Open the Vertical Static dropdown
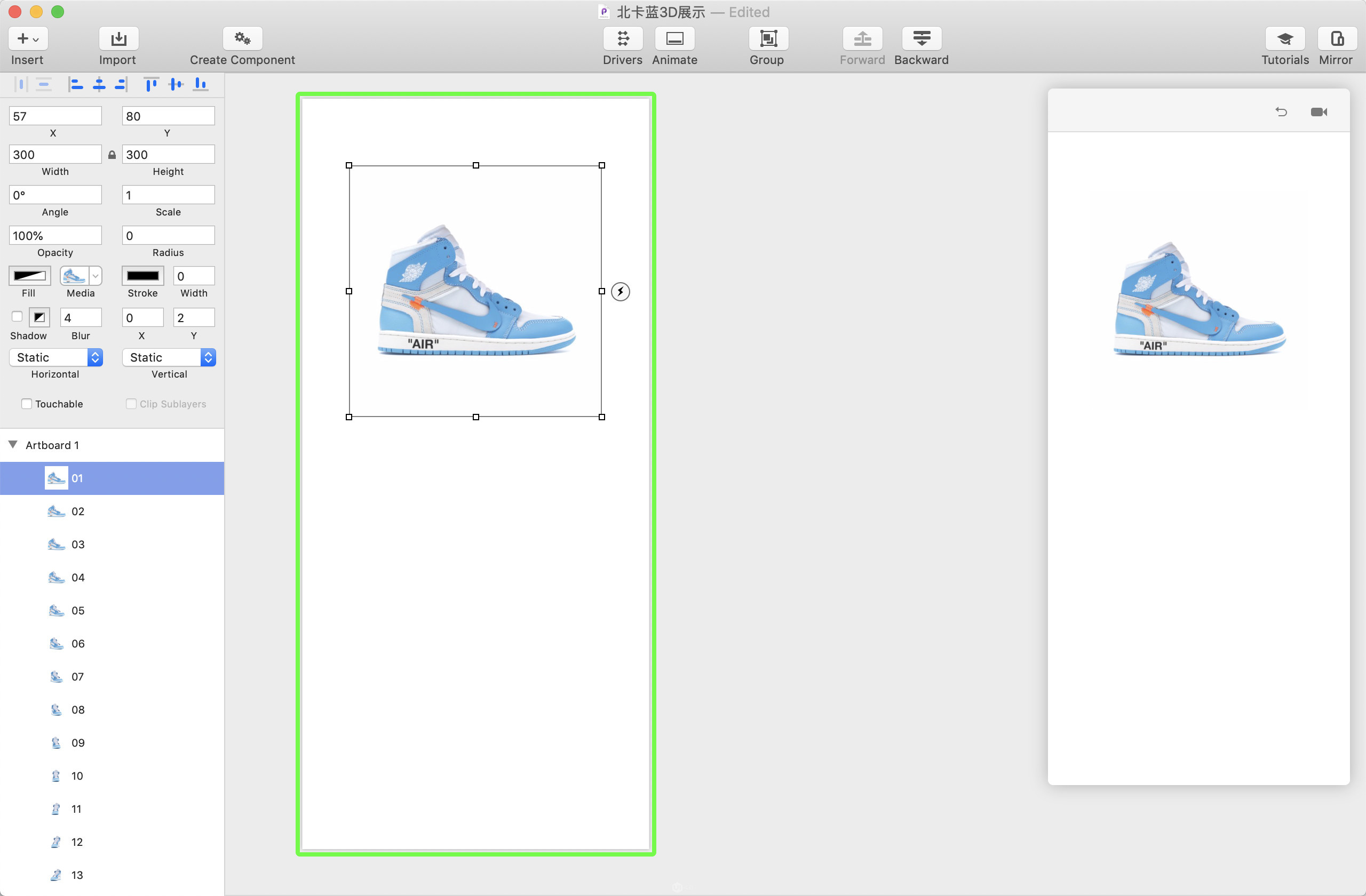Image resolution: width=1366 pixels, height=896 pixels. pos(169,357)
